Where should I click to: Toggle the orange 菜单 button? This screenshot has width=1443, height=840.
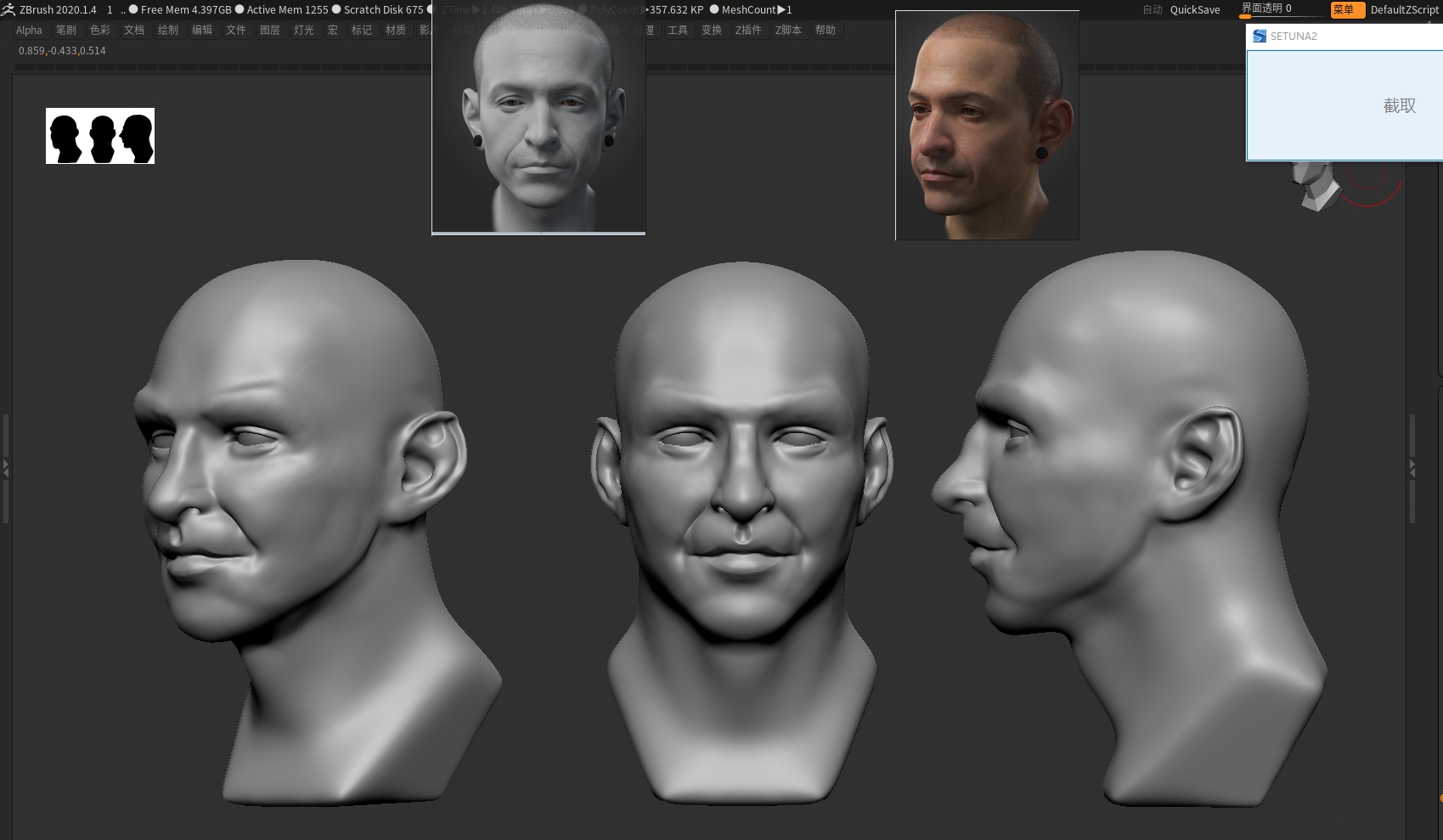pyautogui.click(x=1347, y=10)
